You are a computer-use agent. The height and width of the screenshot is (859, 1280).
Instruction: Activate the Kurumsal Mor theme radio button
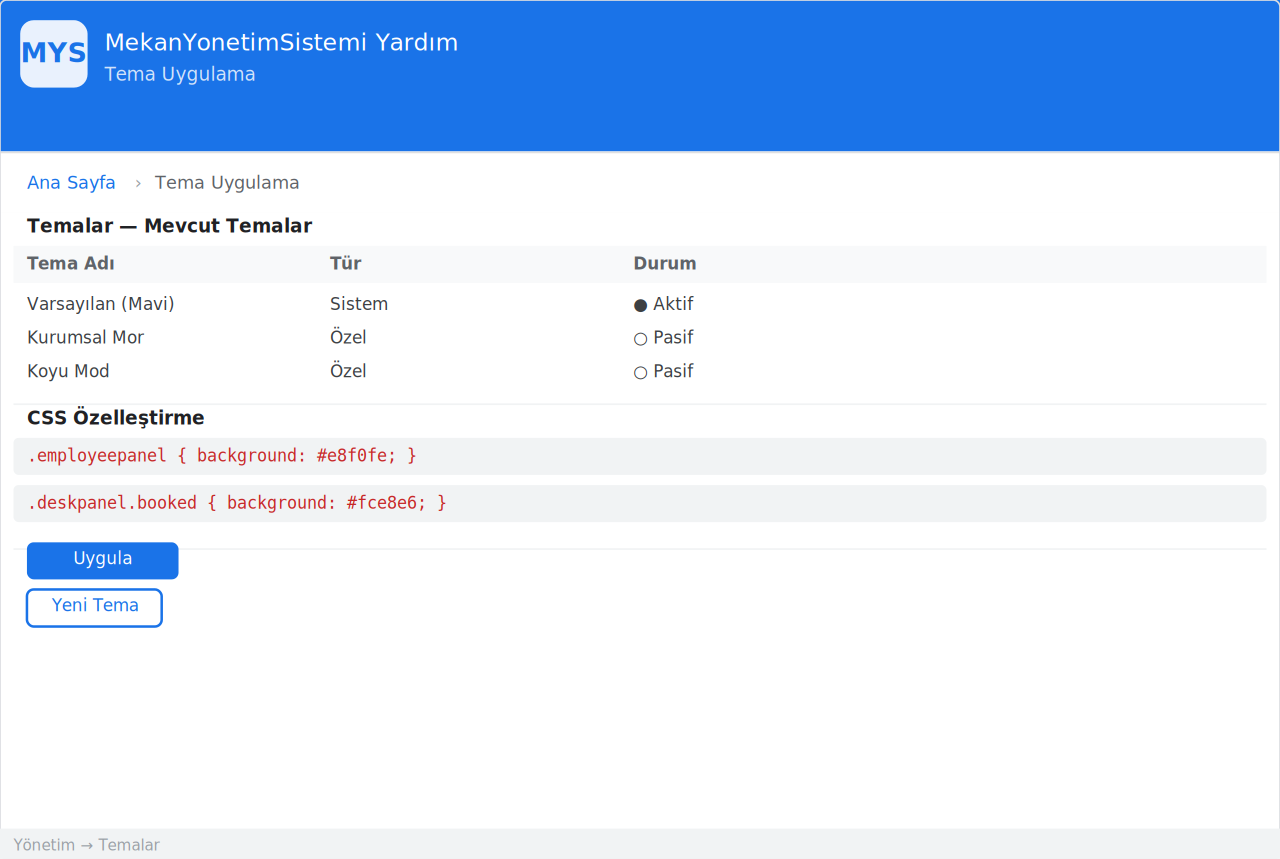[x=641, y=339]
